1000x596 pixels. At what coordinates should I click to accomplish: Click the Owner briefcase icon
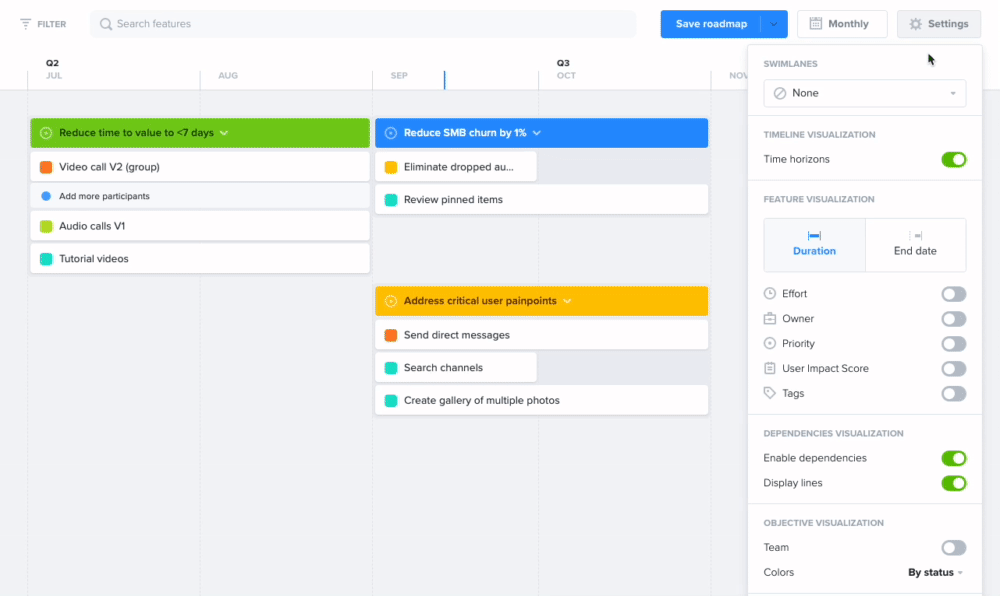pos(770,318)
